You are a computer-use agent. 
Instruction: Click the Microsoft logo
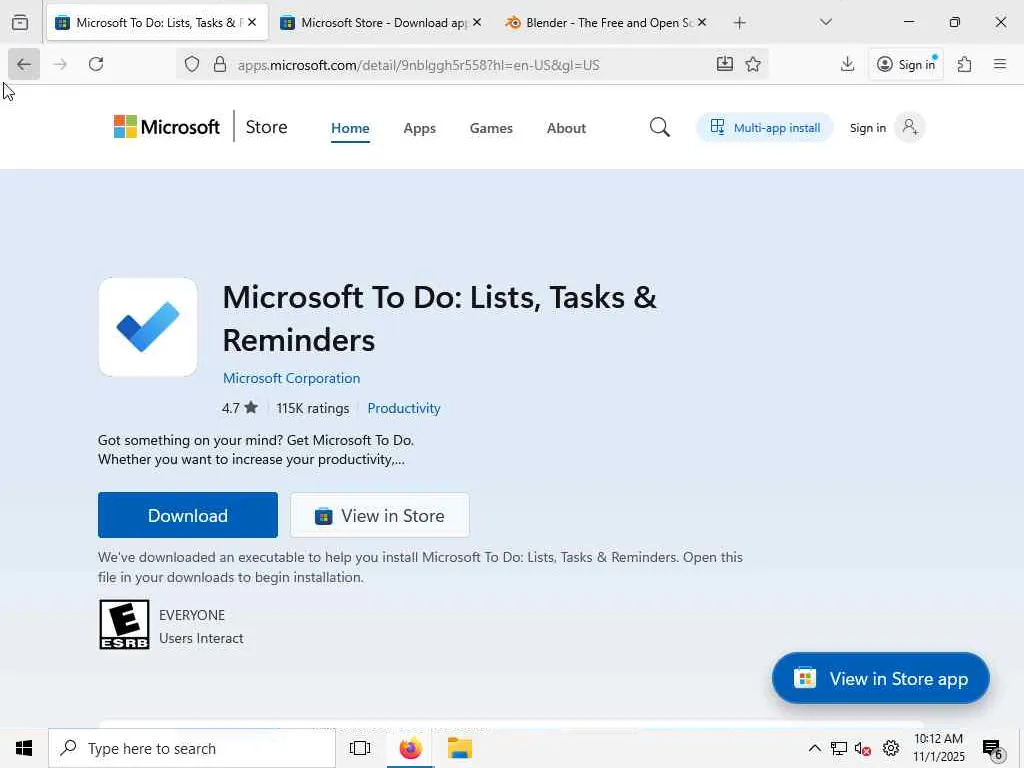tap(167, 127)
